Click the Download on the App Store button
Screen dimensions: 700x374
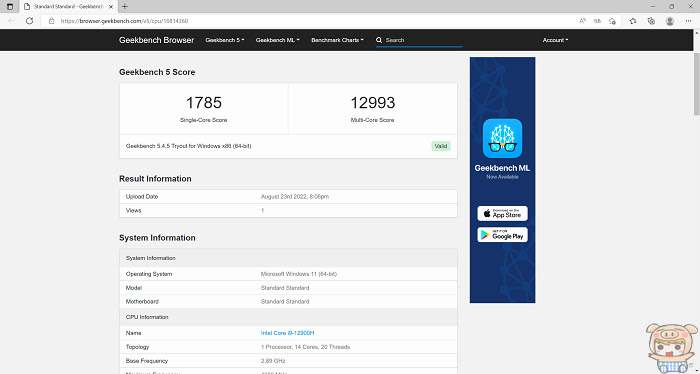point(502,213)
